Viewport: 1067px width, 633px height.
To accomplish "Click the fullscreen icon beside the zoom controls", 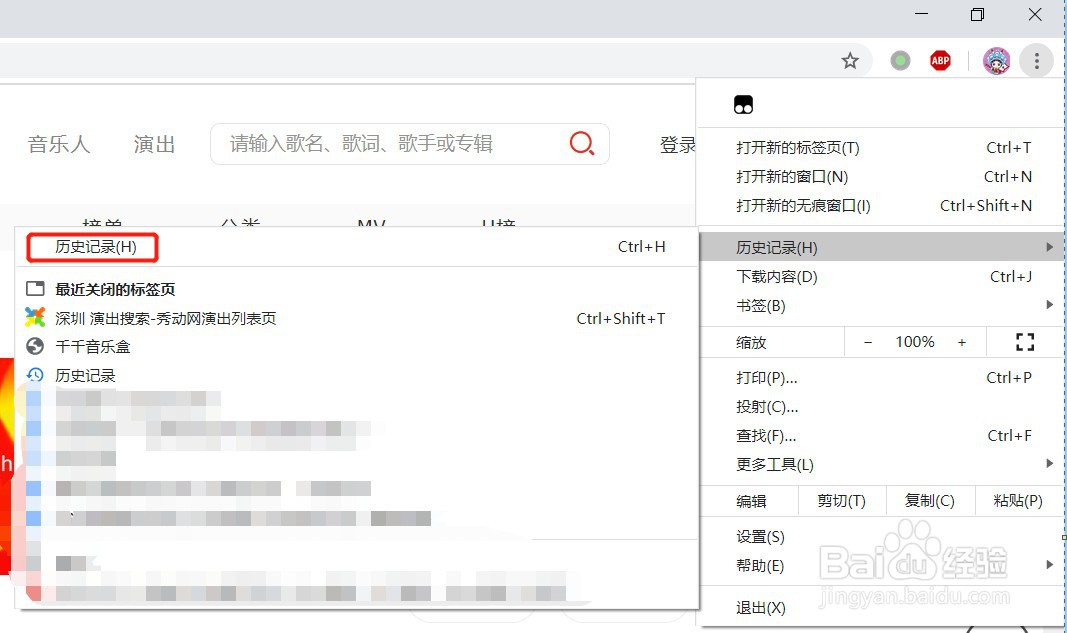I will coord(1024,341).
